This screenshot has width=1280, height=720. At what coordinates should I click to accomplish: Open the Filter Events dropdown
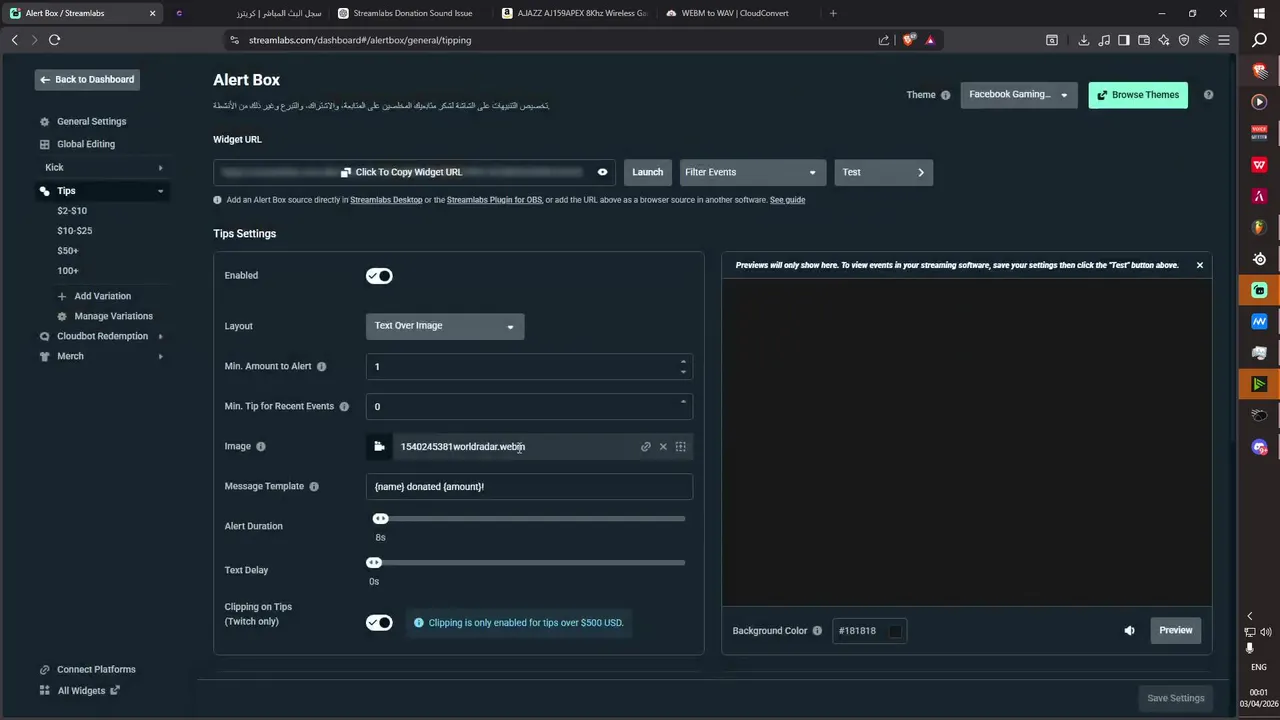(752, 172)
